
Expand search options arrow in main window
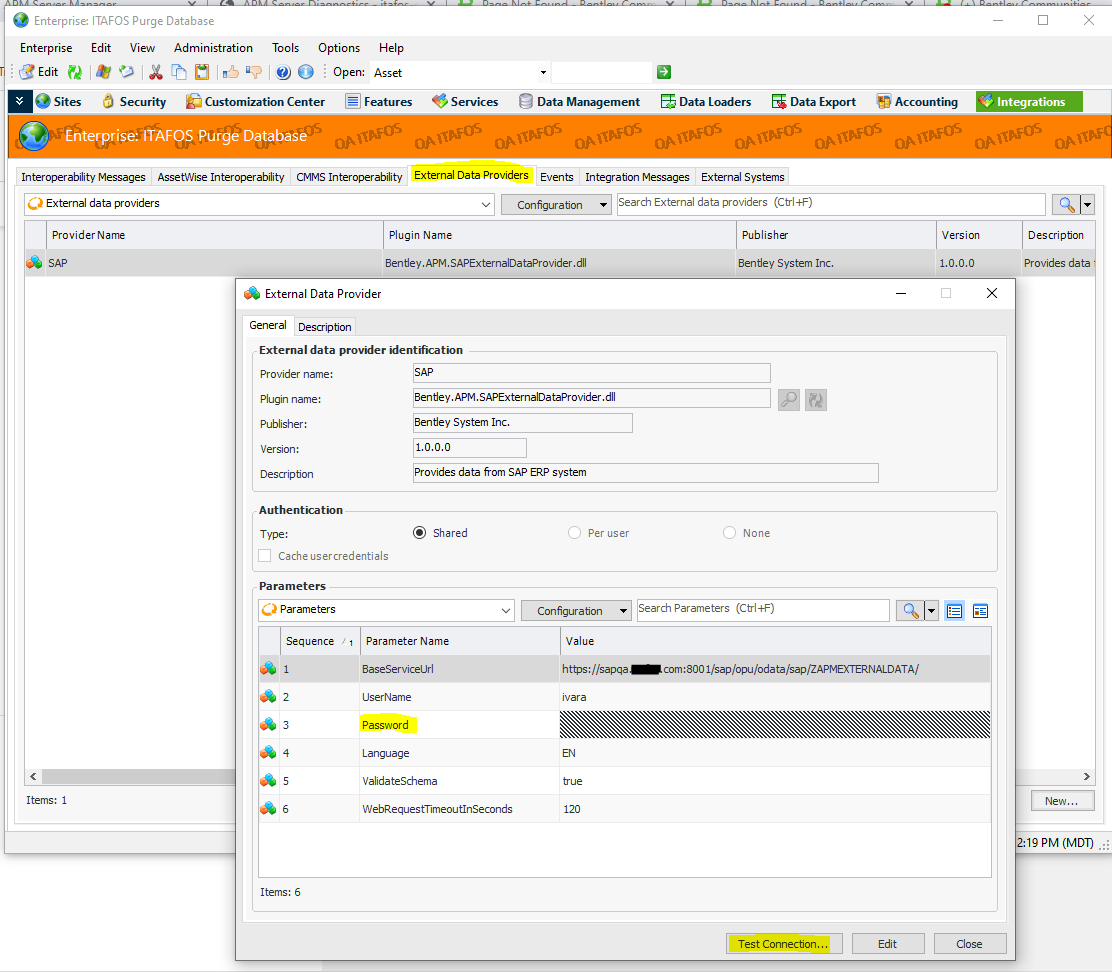pyautogui.click(x=1087, y=205)
